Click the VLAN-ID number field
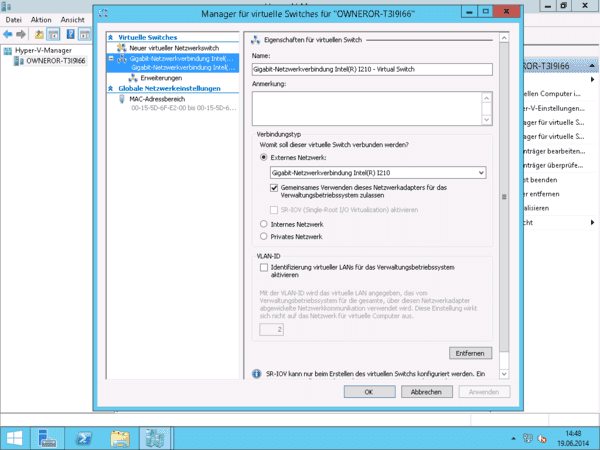Image resolution: width=600 pixels, height=450 pixels. (x=271, y=329)
